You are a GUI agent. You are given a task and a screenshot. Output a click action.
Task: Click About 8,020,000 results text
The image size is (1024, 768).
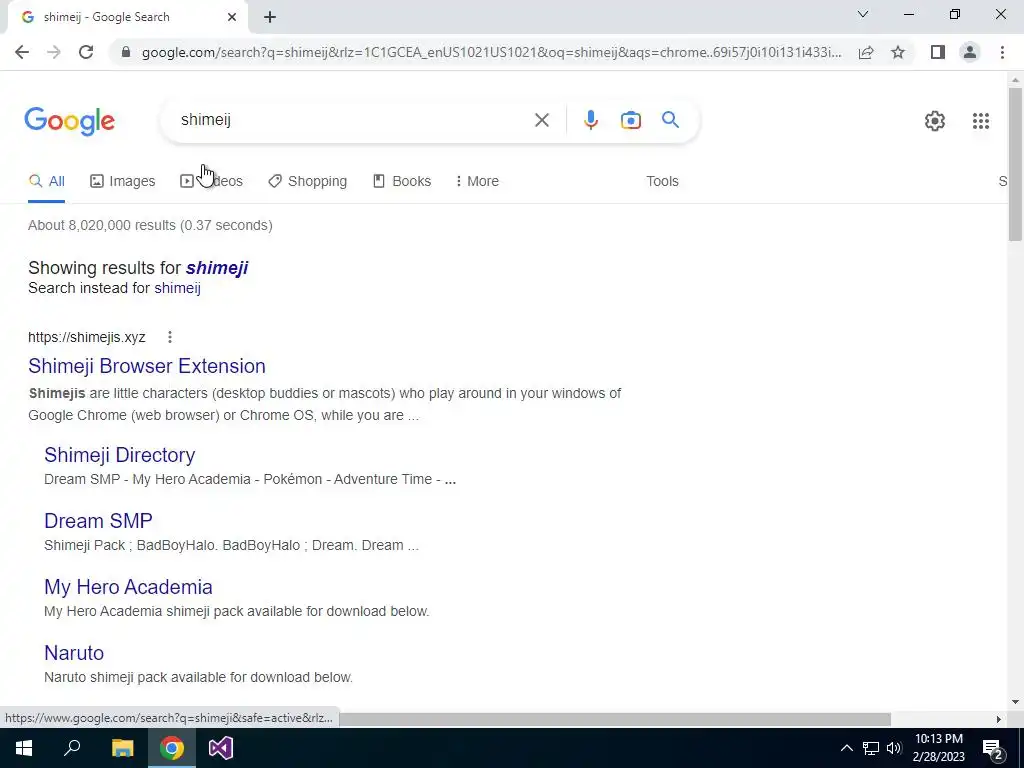coord(150,225)
